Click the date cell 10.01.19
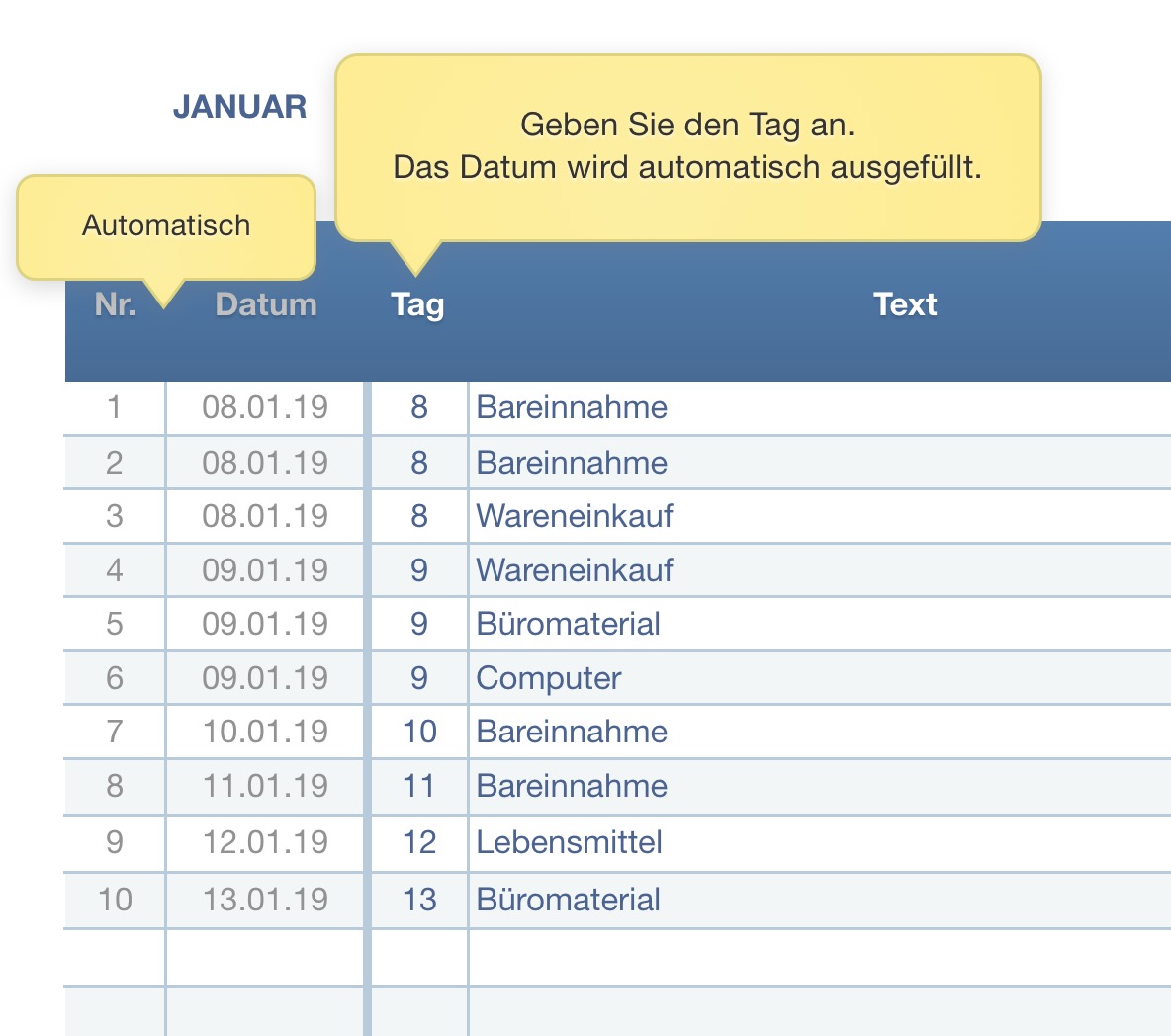1171x1036 pixels. click(x=265, y=732)
